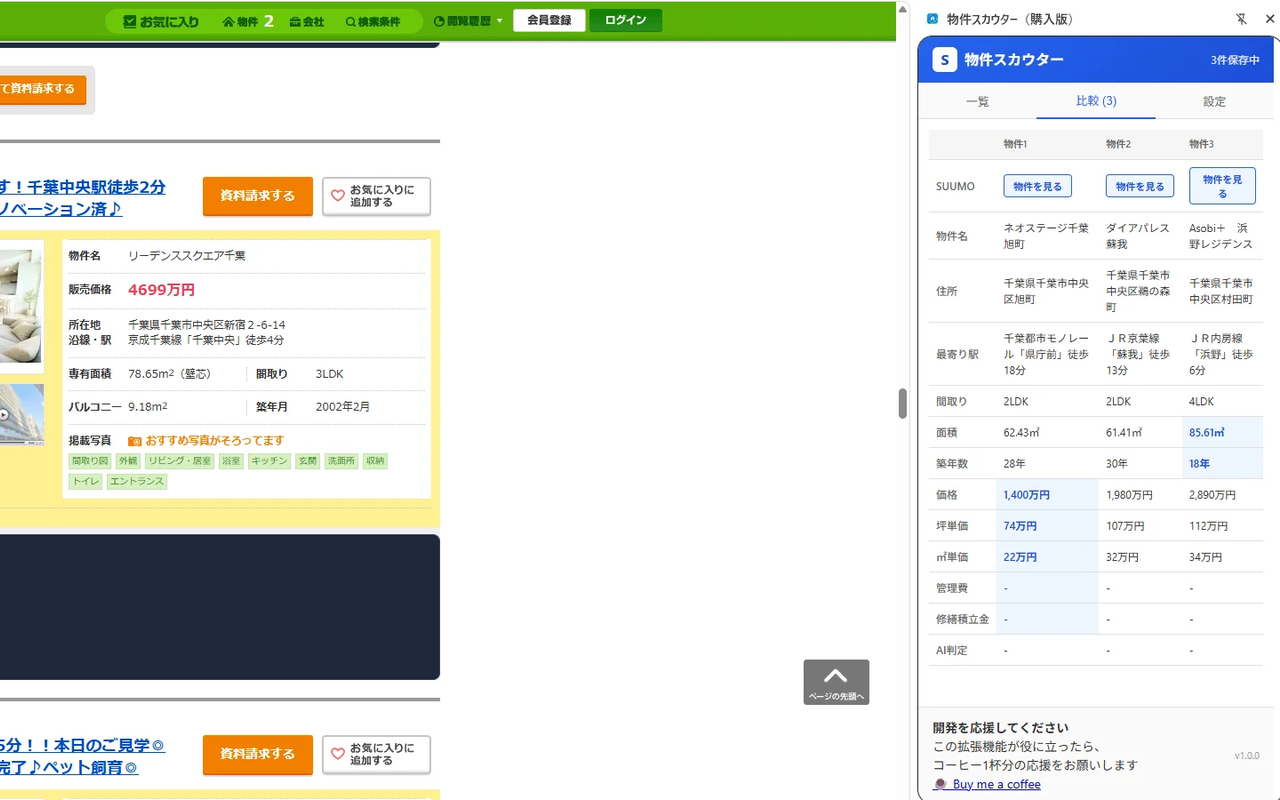Click the 会員登録 registration button
Screen dimensions: 1280x800
pos(548,19)
